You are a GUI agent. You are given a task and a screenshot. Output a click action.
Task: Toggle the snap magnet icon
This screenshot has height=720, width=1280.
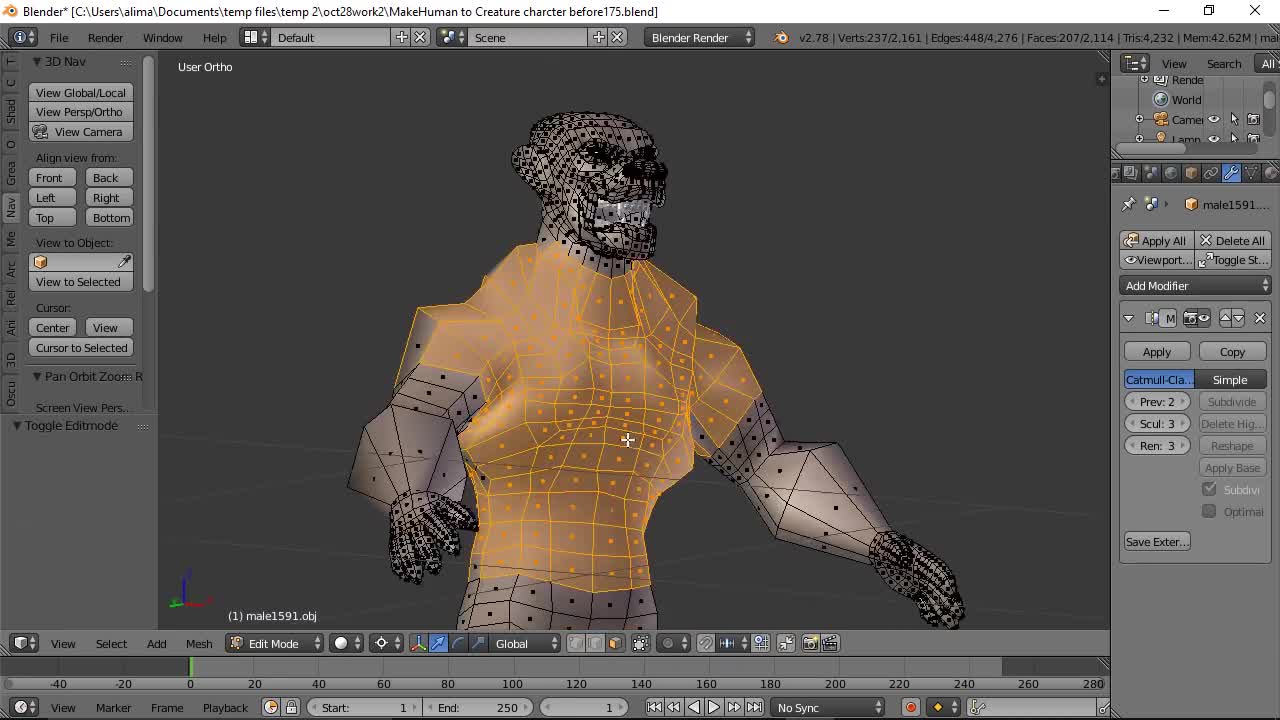pyautogui.click(x=706, y=643)
